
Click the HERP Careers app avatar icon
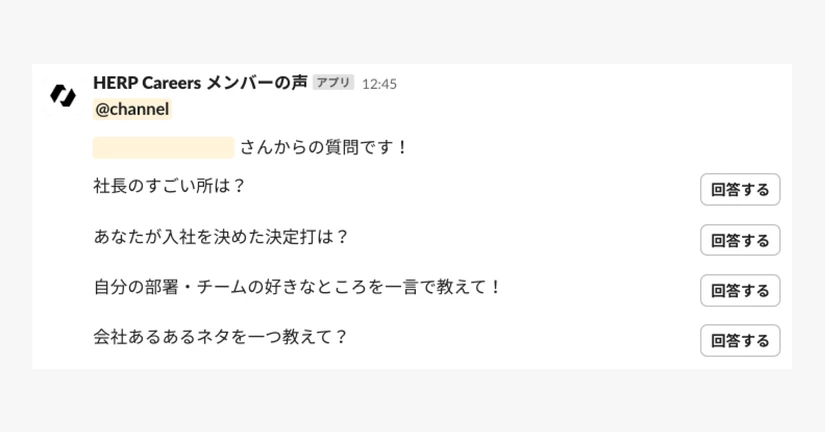tap(63, 95)
